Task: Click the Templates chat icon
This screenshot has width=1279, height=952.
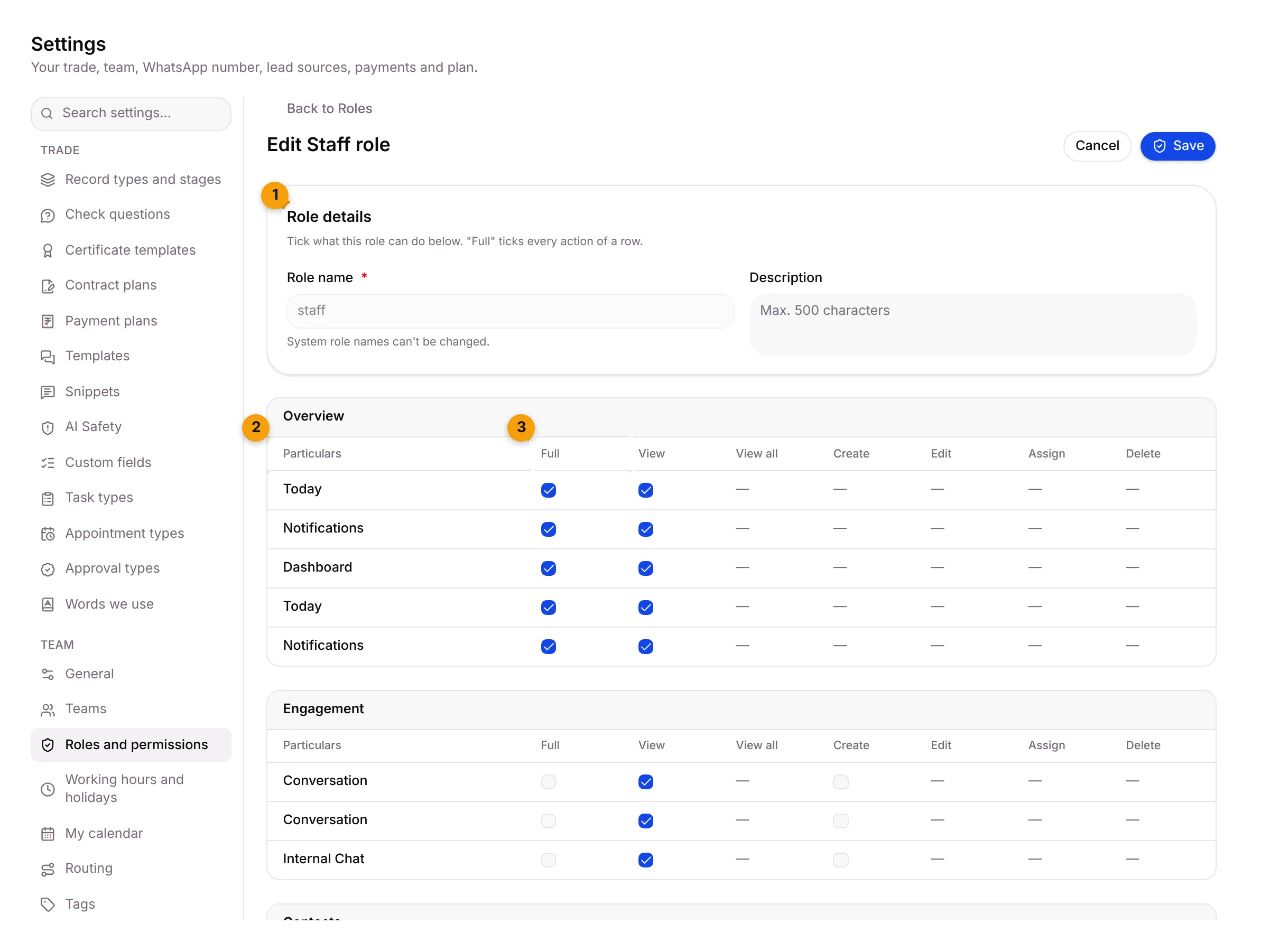Action: pos(48,357)
